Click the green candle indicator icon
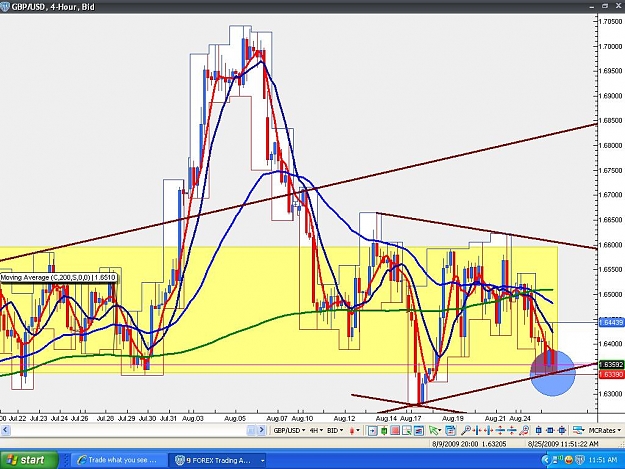The image size is (625, 469). pyautogui.click(x=383, y=430)
